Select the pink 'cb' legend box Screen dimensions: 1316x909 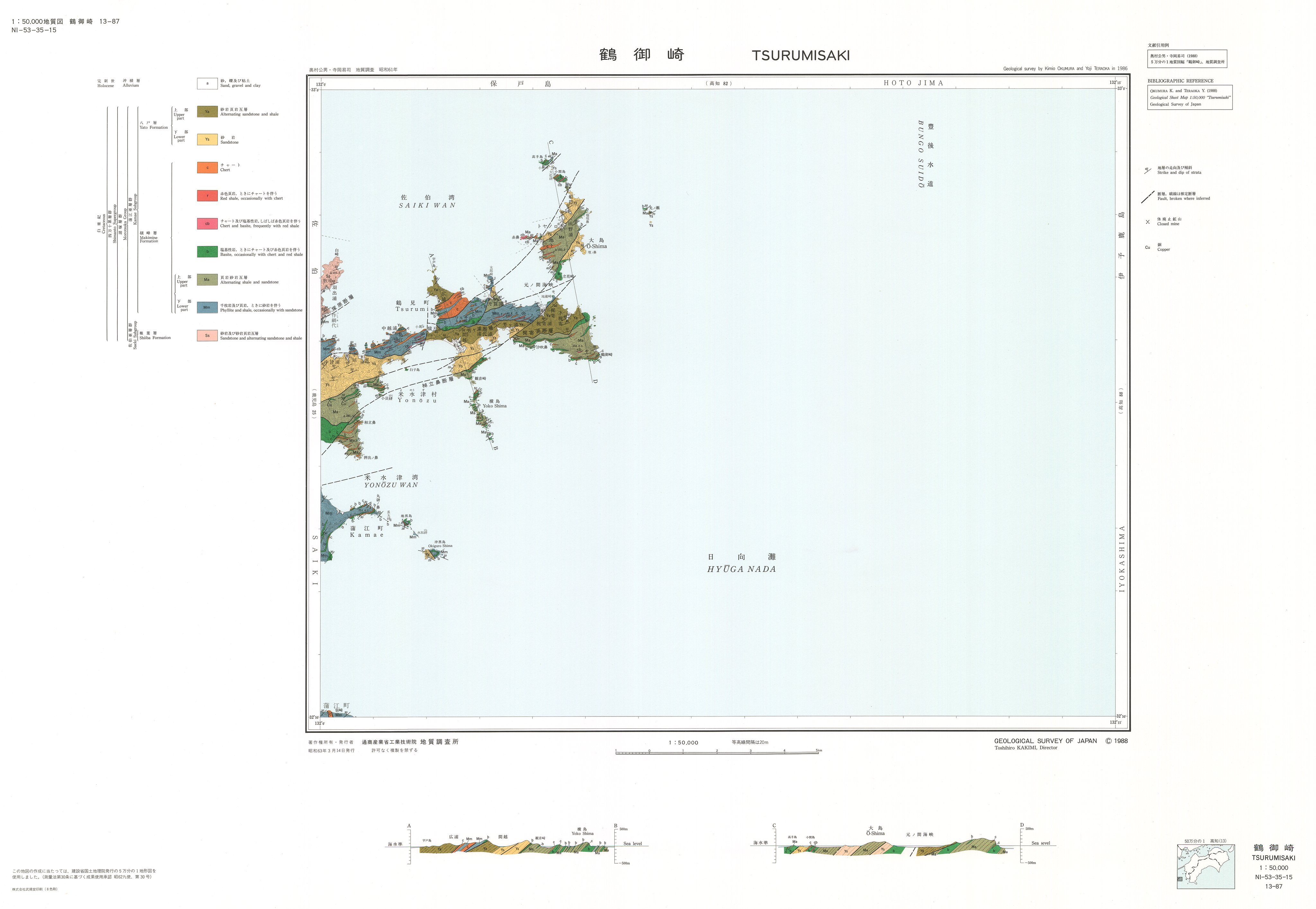click(x=207, y=223)
